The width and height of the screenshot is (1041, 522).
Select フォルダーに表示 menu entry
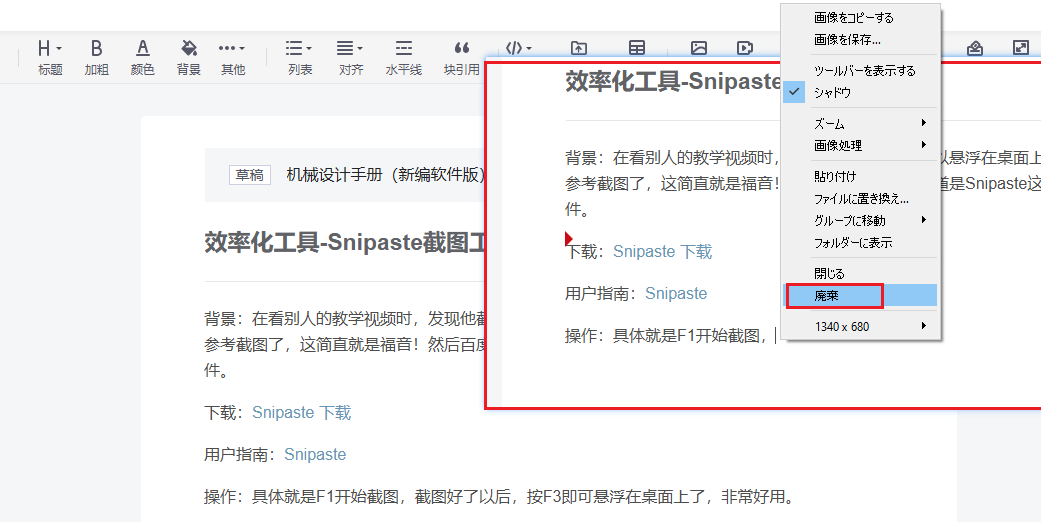pos(860,242)
